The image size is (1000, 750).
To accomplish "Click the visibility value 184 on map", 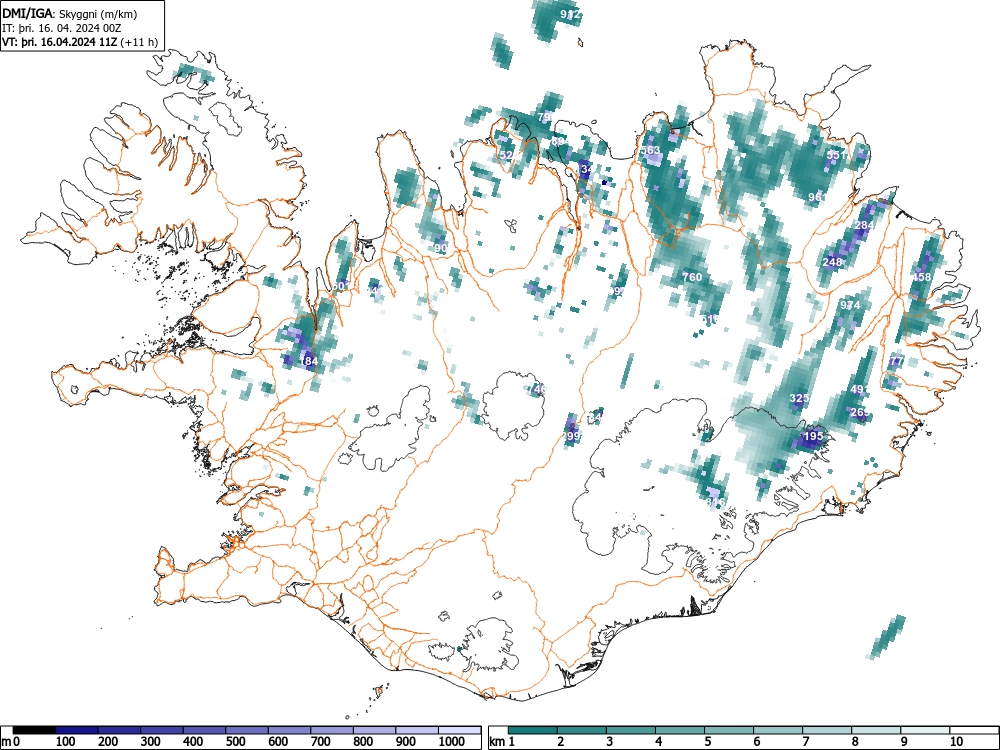I will (309, 361).
